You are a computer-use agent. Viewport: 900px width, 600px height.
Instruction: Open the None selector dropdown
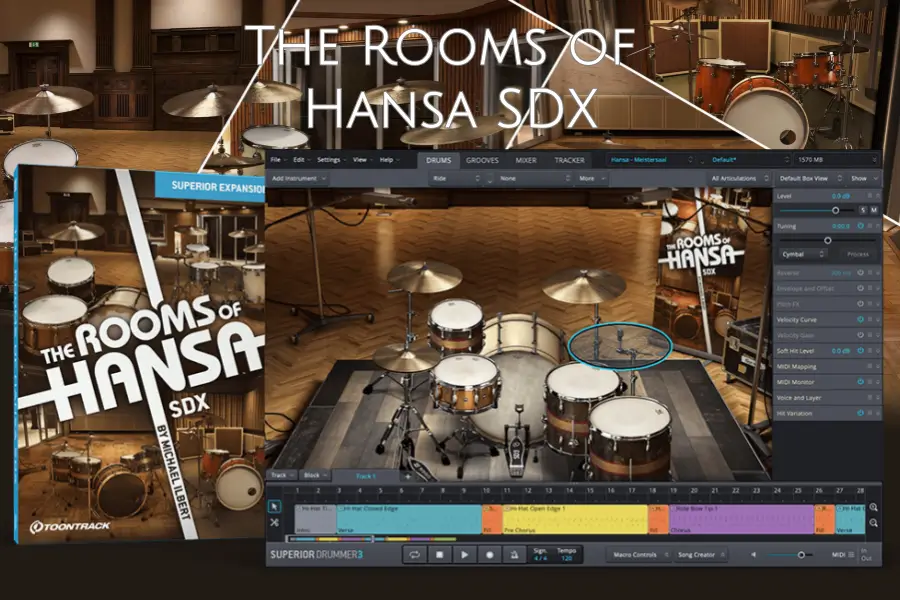click(535, 179)
